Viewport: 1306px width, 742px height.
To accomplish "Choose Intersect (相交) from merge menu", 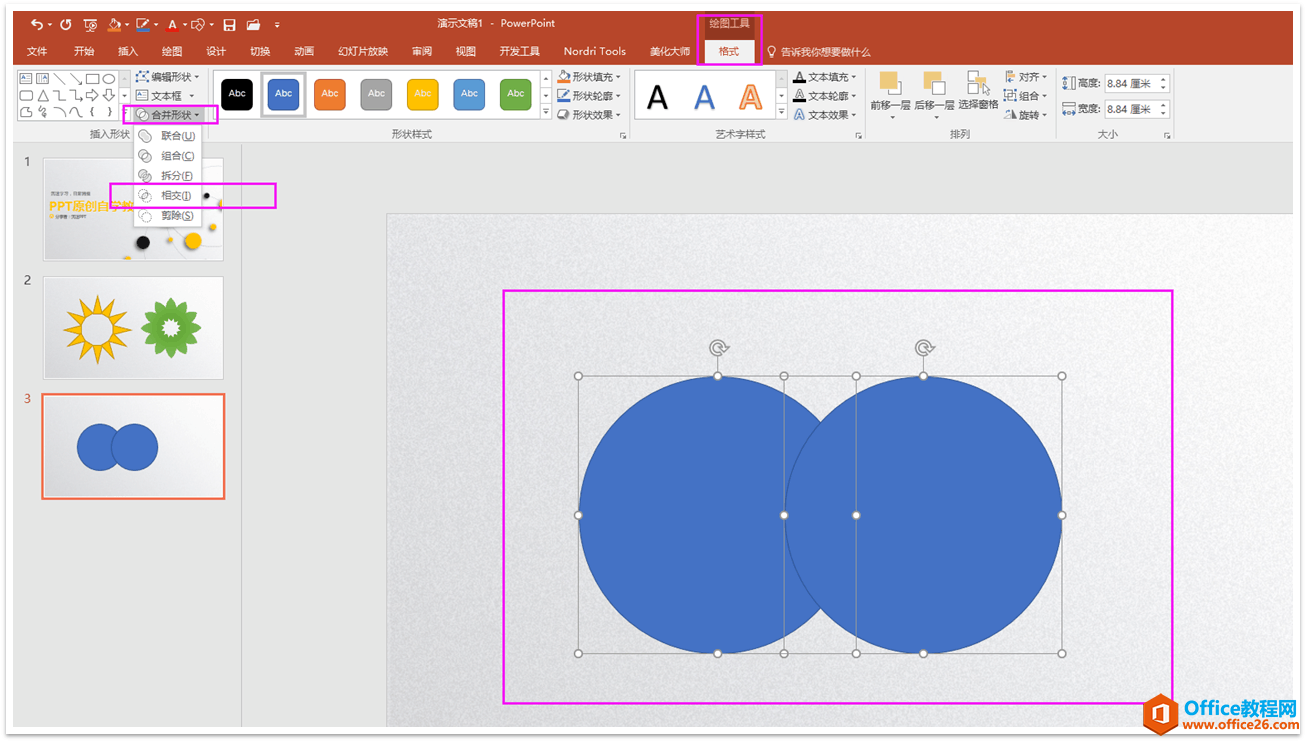I will click(x=167, y=196).
